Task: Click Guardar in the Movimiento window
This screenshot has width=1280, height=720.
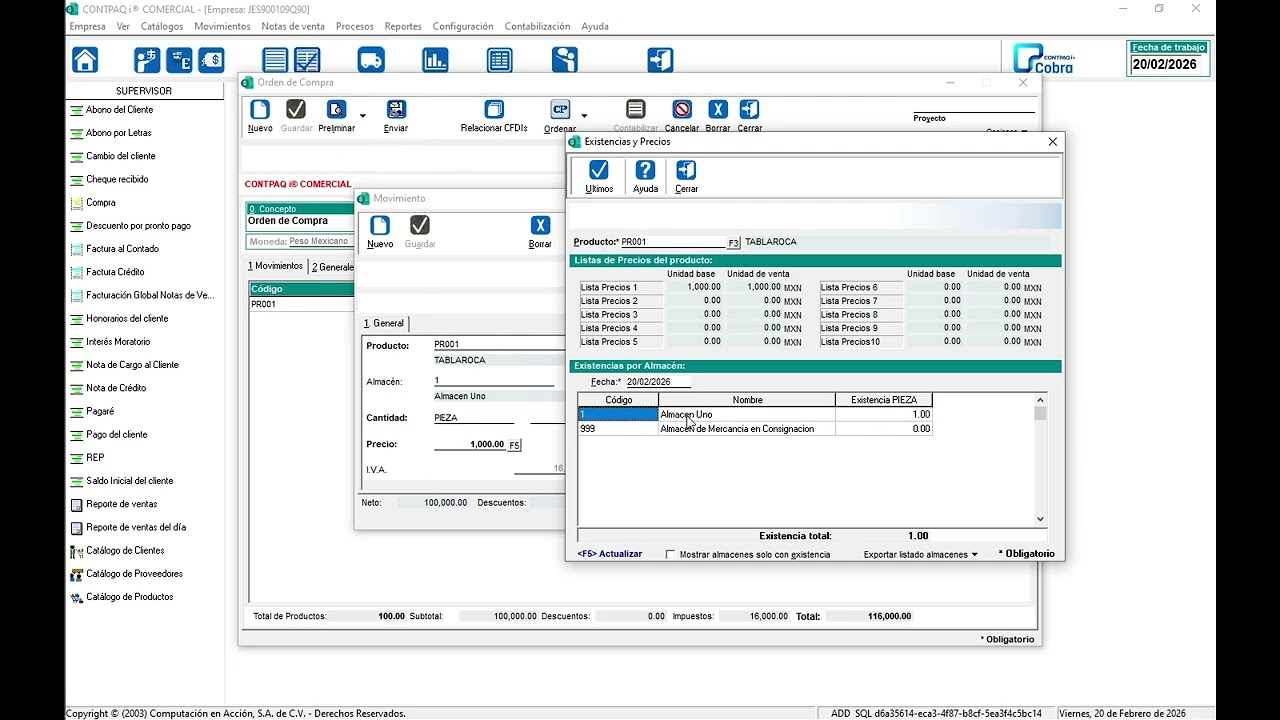Action: point(420,232)
